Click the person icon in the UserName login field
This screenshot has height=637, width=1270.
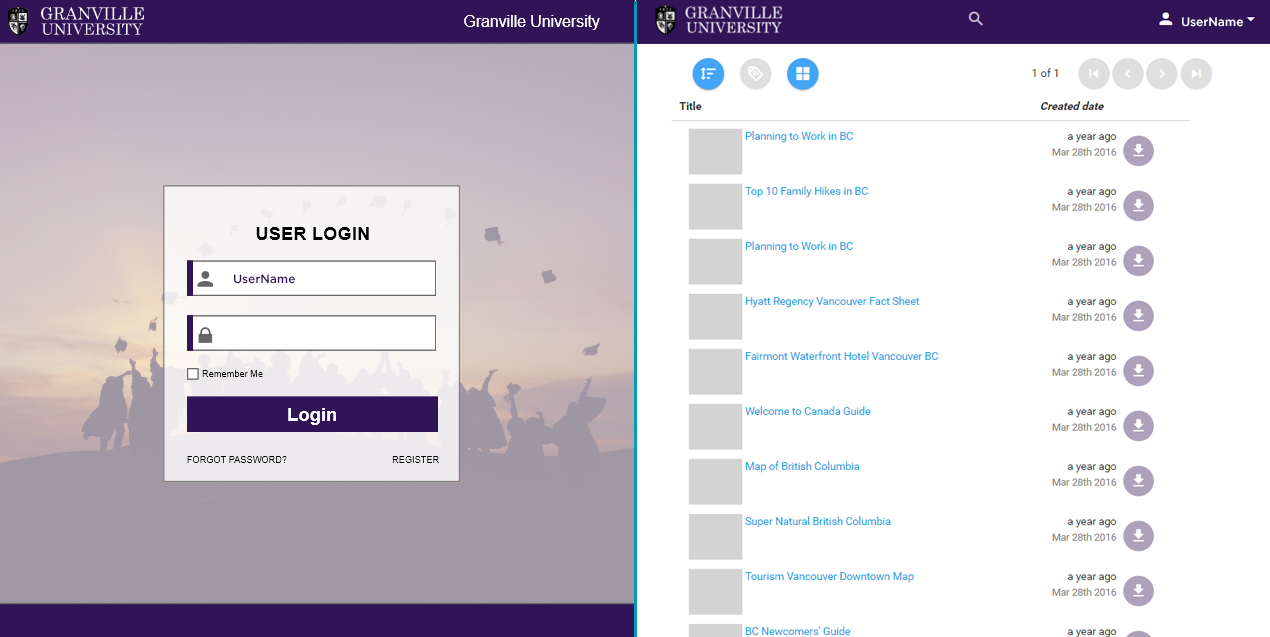pos(205,279)
